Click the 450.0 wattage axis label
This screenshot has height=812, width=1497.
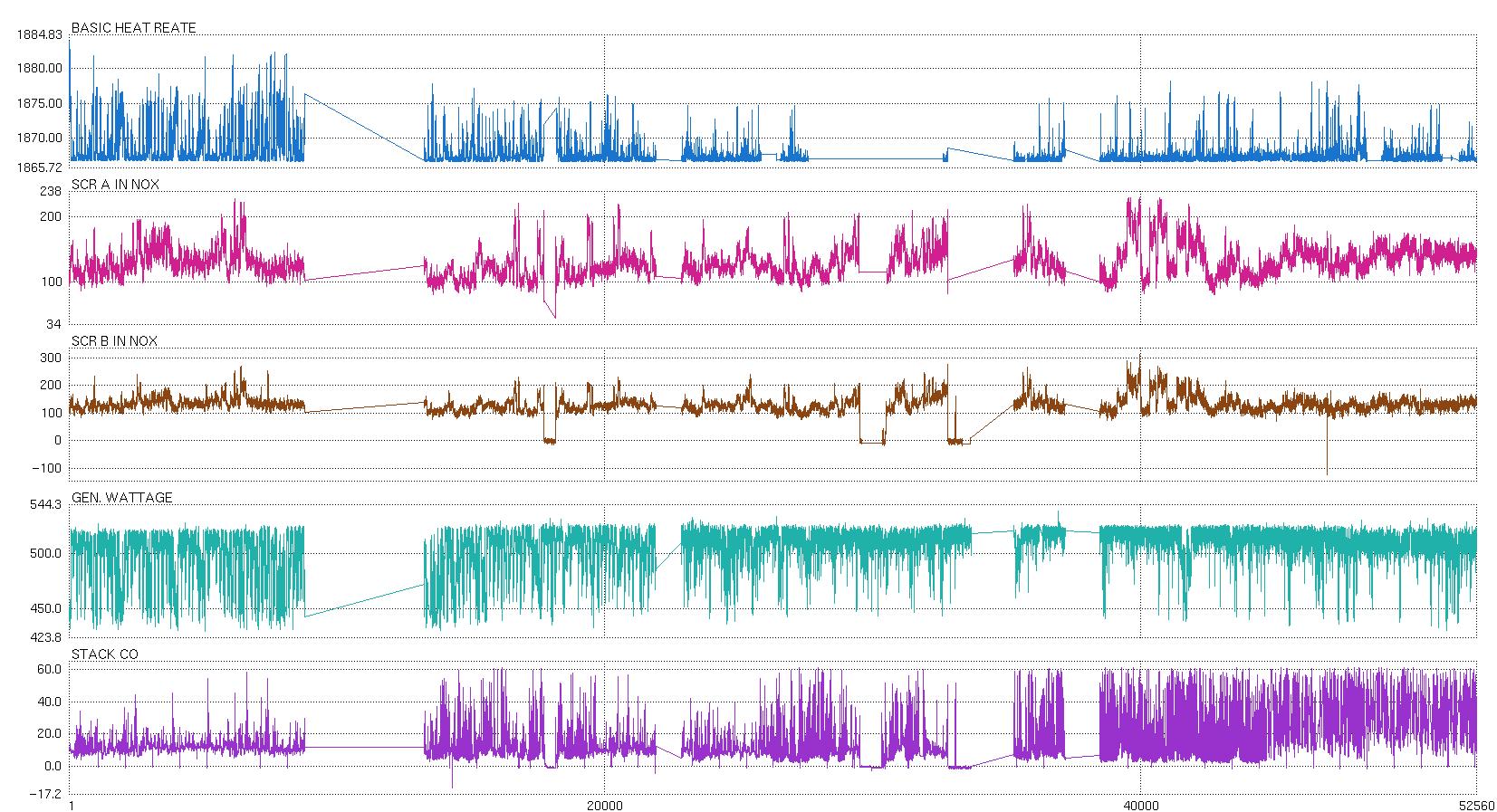[45, 608]
